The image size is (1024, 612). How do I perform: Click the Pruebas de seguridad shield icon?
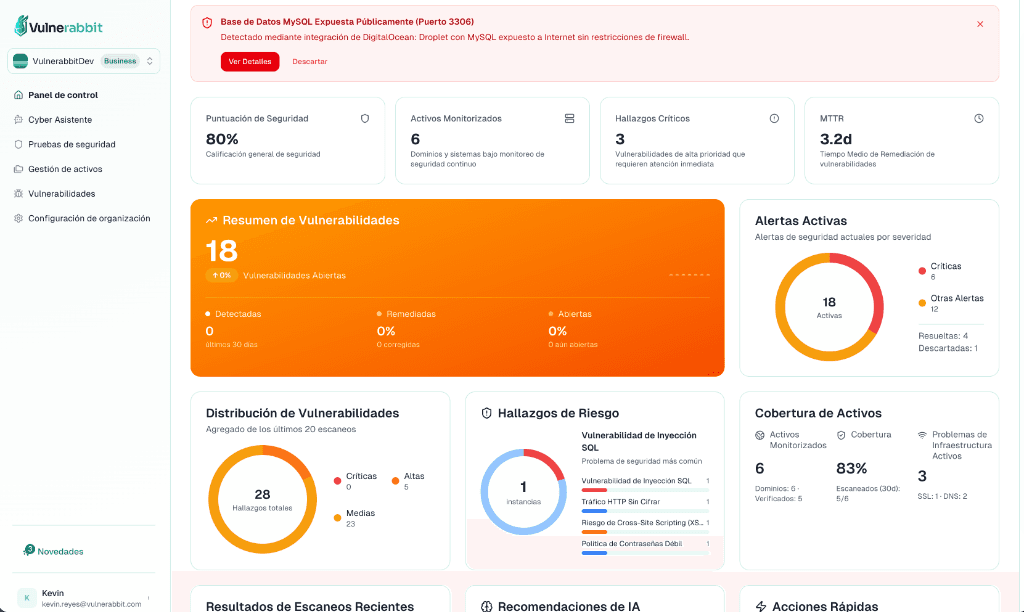[x=18, y=144]
